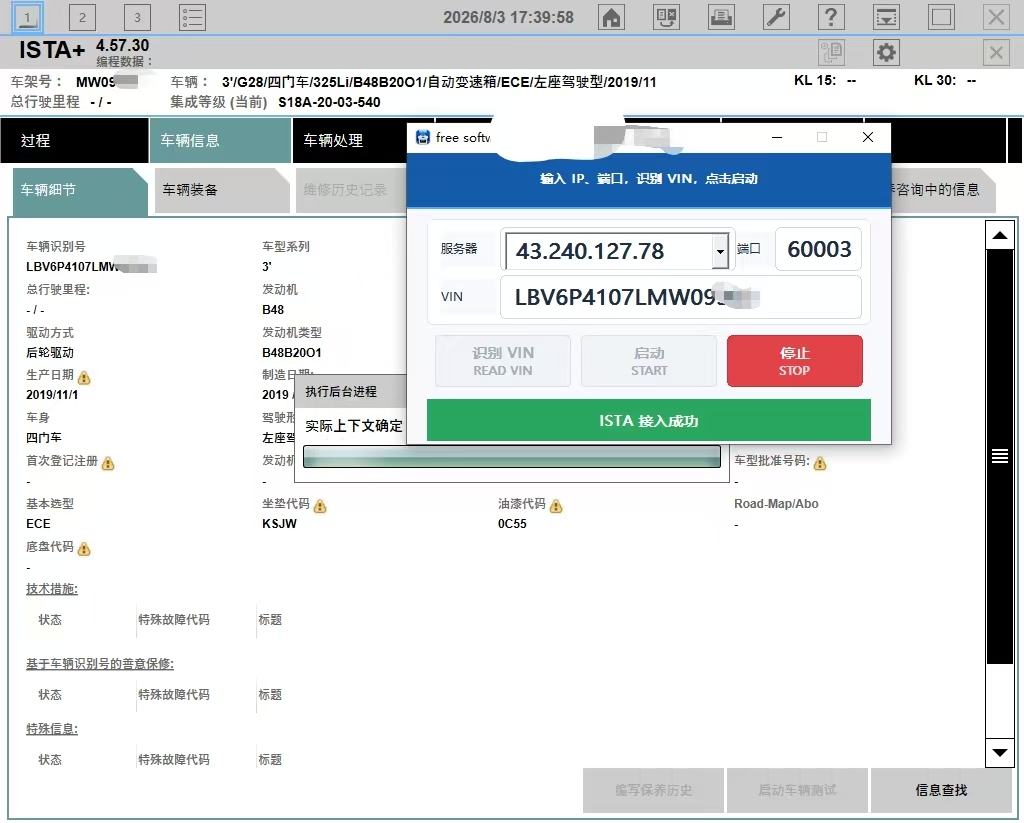Click the 基于车辆识别号的善意保修 heading

tap(100, 664)
